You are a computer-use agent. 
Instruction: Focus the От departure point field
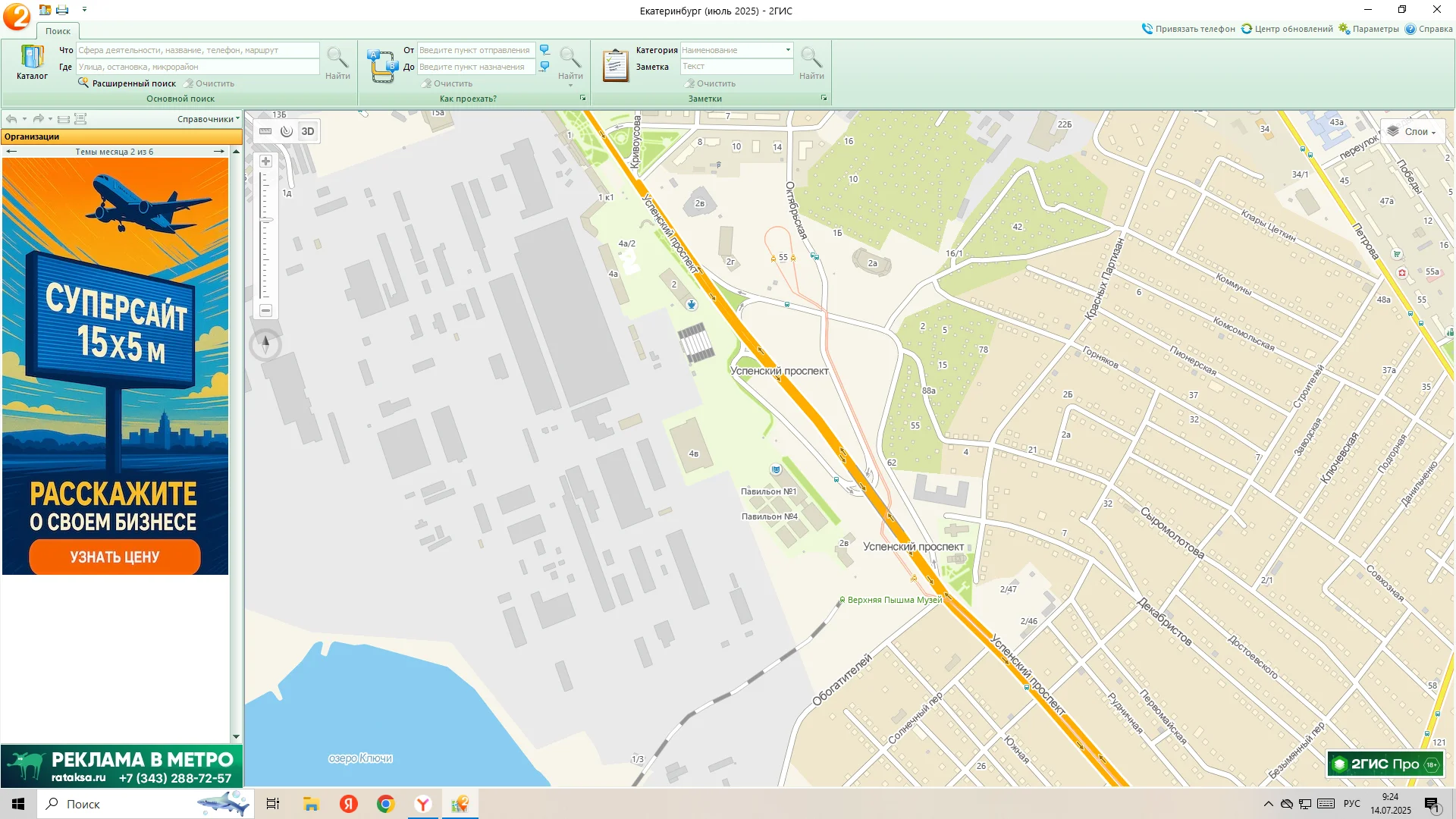(x=476, y=50)
